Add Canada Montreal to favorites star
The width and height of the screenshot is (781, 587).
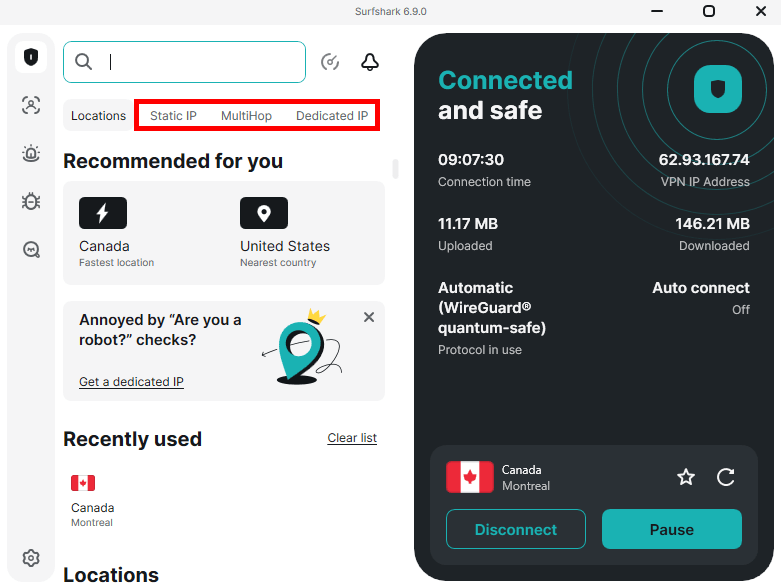click(x=686, y=477)
